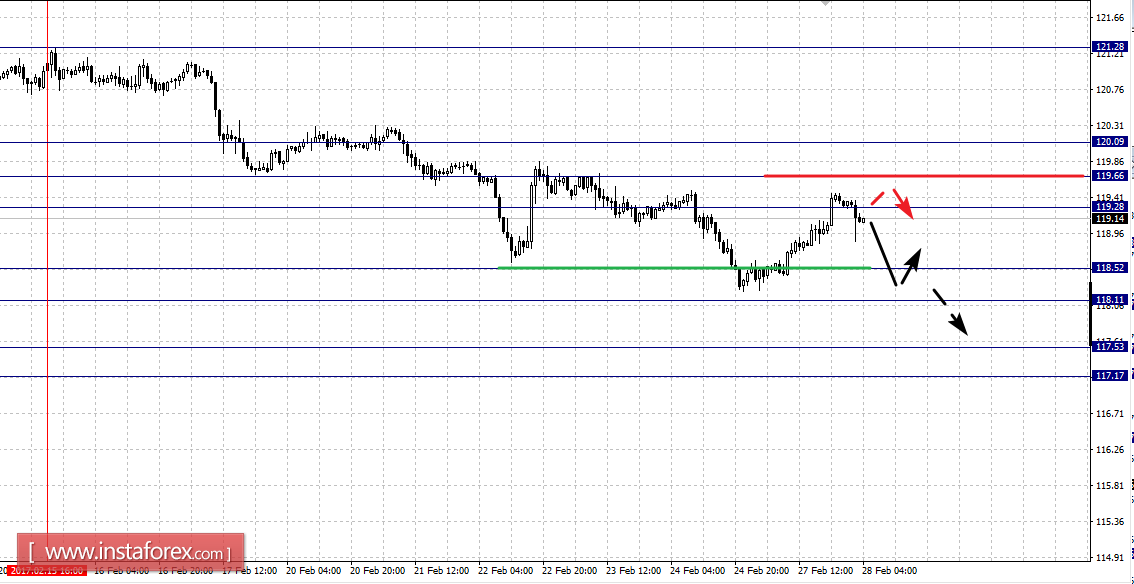
Task: Click the 20 Feb 04:00 time label
Action: (x=312, y=570)
